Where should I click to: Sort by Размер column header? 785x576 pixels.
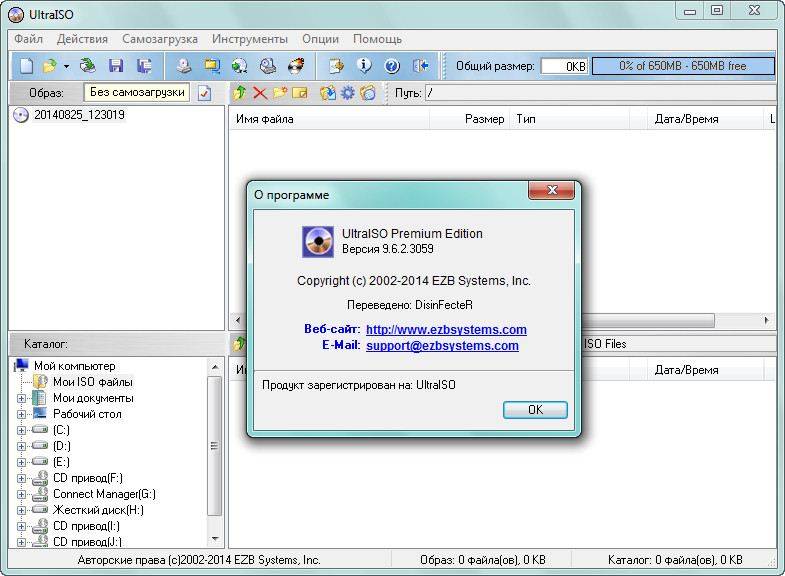(470, 119)
